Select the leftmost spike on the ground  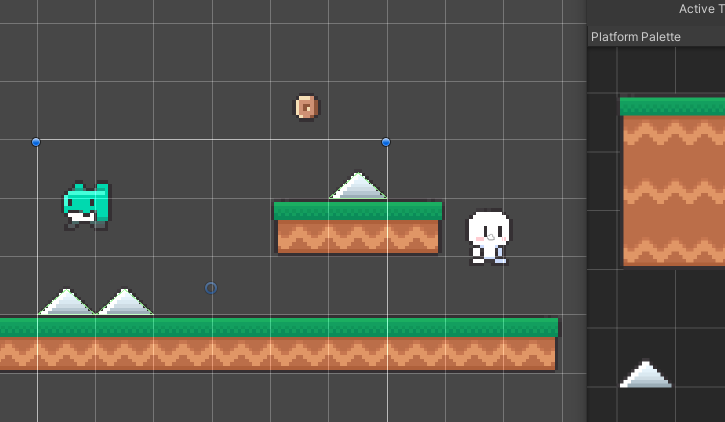click(x=67, y=302)
